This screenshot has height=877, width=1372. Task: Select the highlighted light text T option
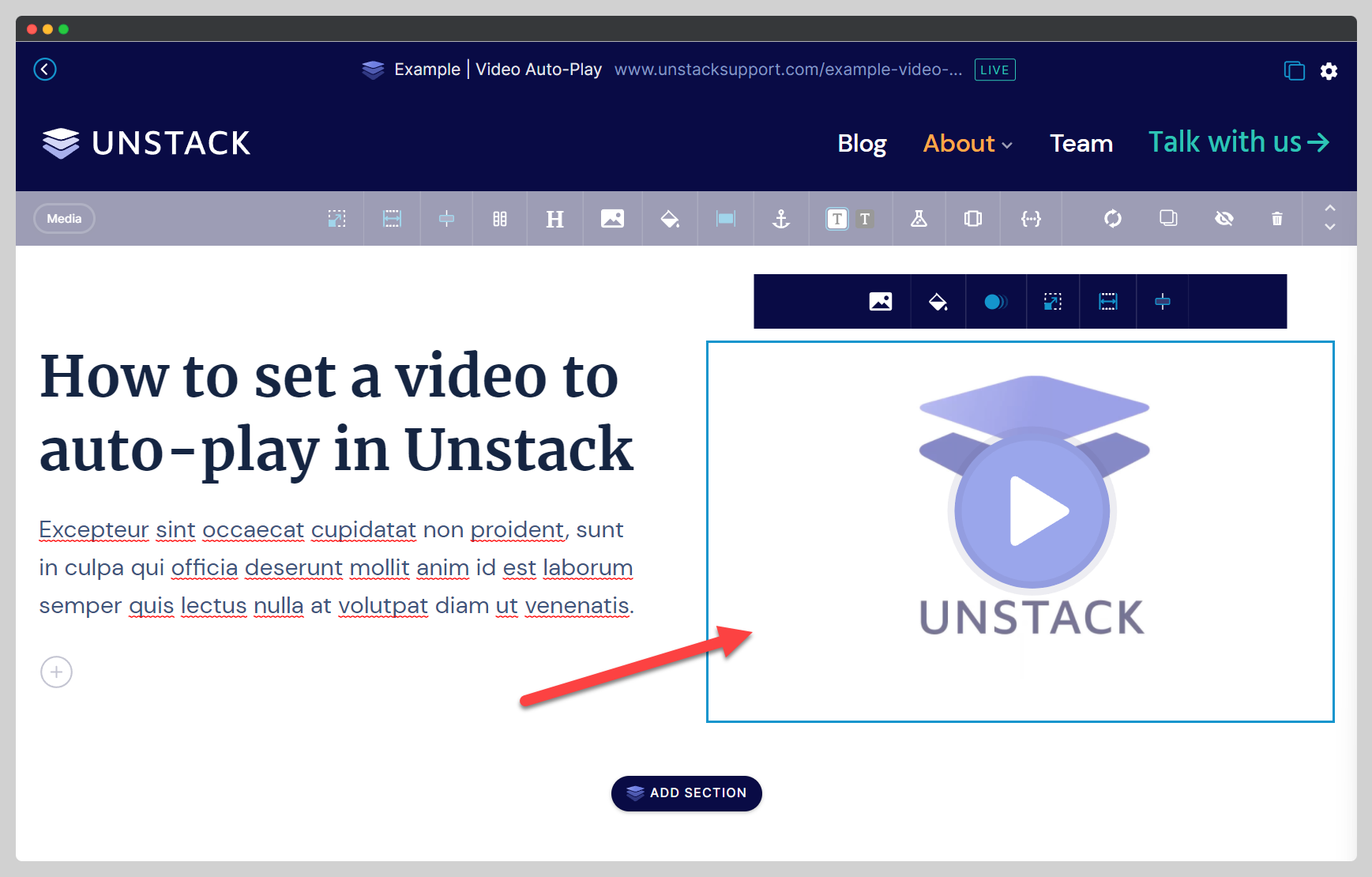pyautogui.click(x=836, y=219)
